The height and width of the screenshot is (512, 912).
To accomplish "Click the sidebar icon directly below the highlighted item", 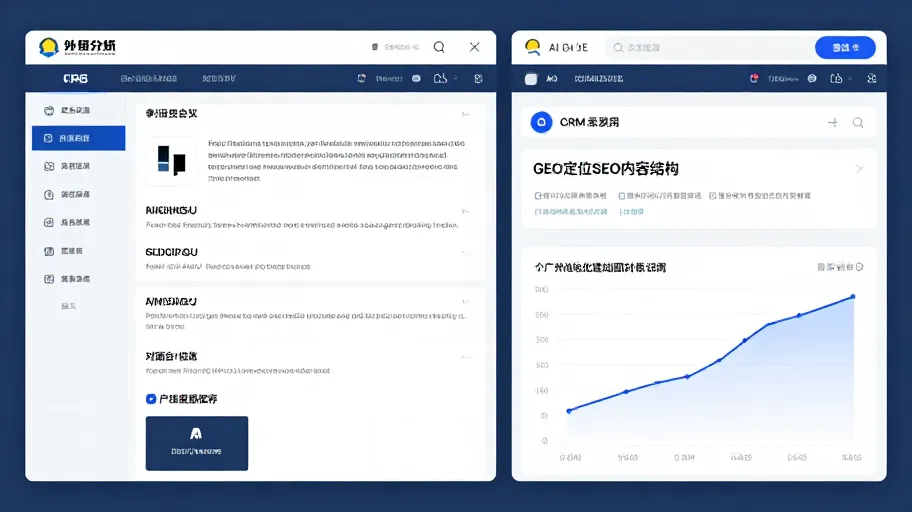I will pos(49,166).
